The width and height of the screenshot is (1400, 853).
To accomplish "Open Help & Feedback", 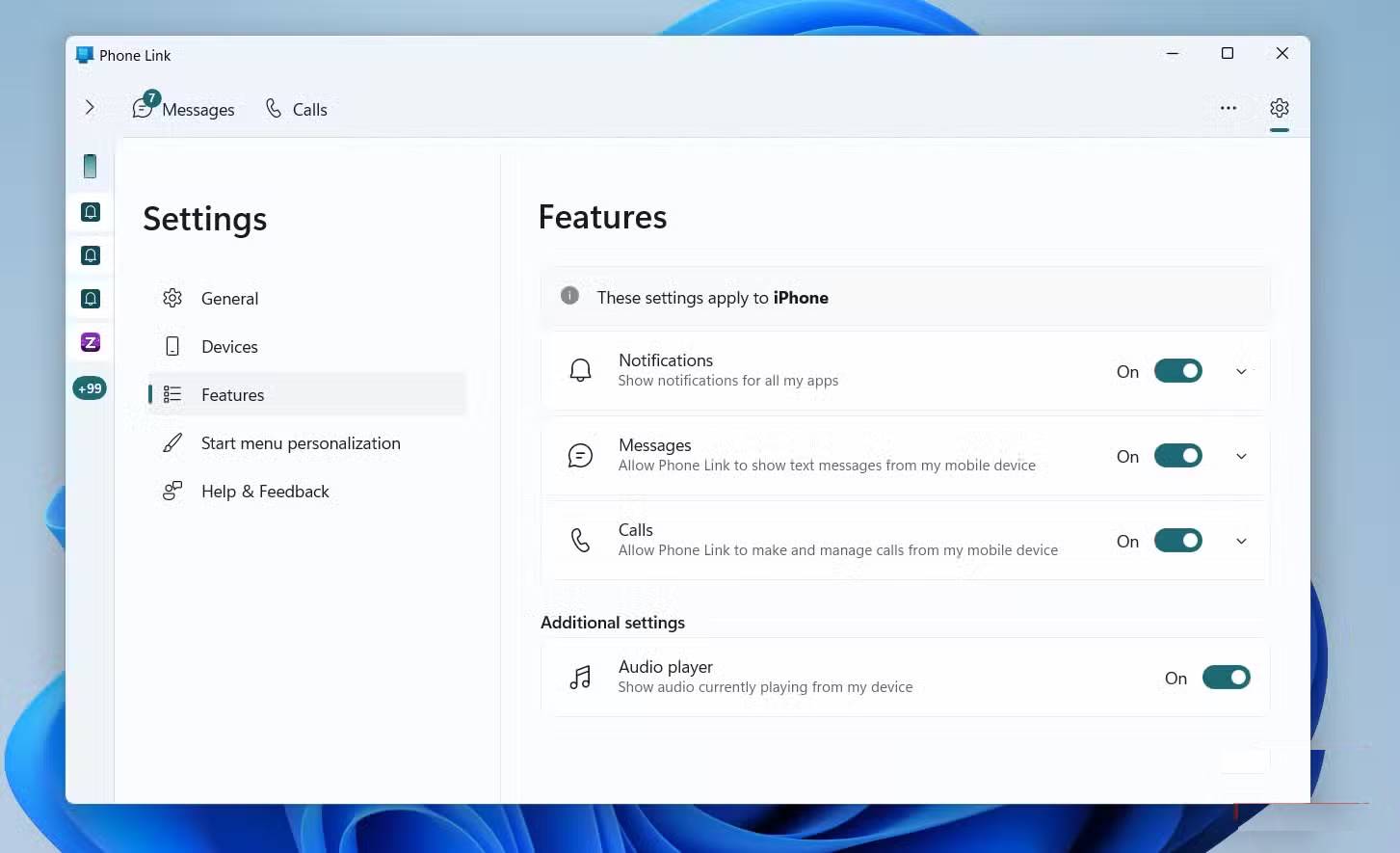I will click(307, 492).
